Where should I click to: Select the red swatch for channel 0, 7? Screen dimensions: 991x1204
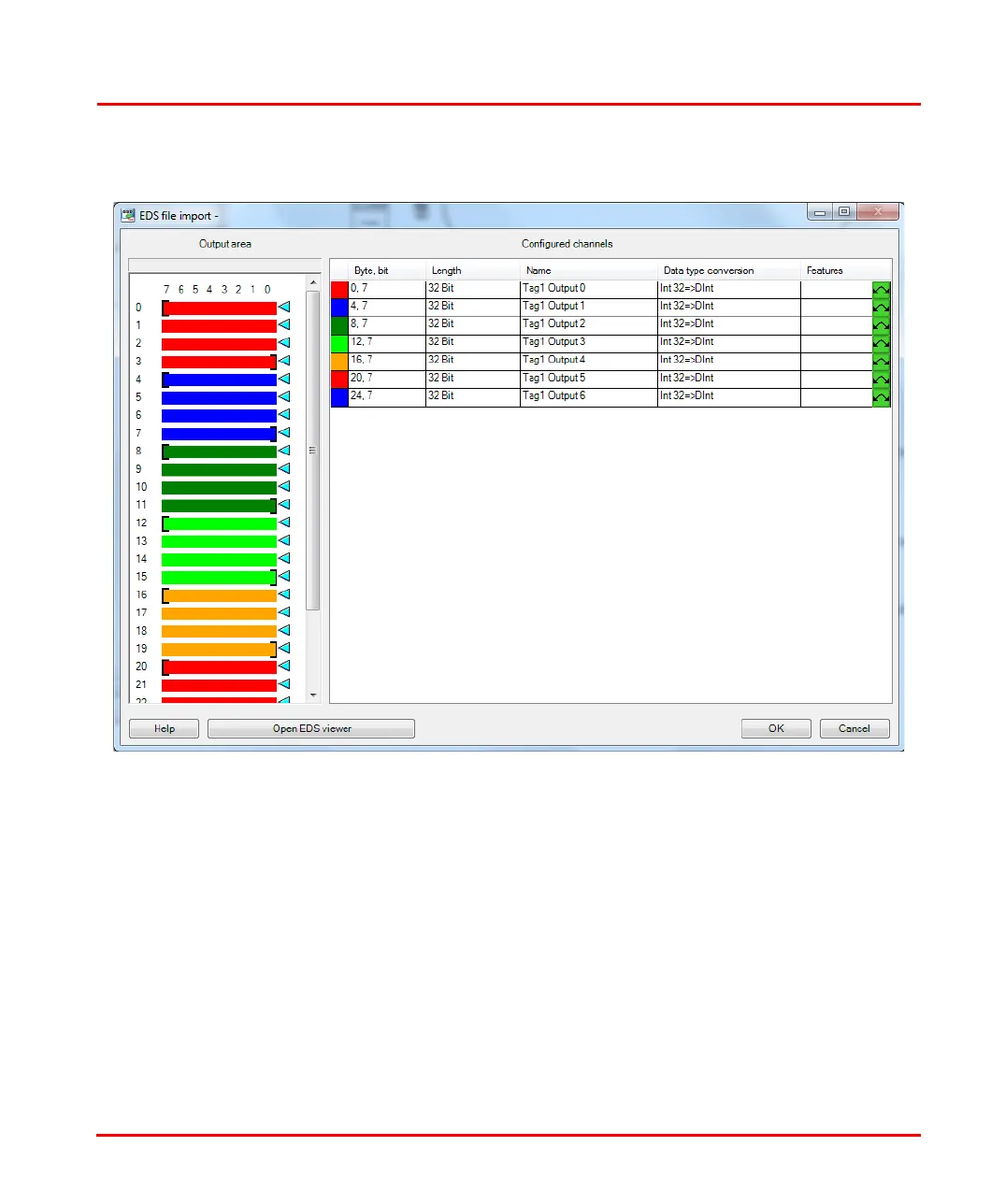339,290
